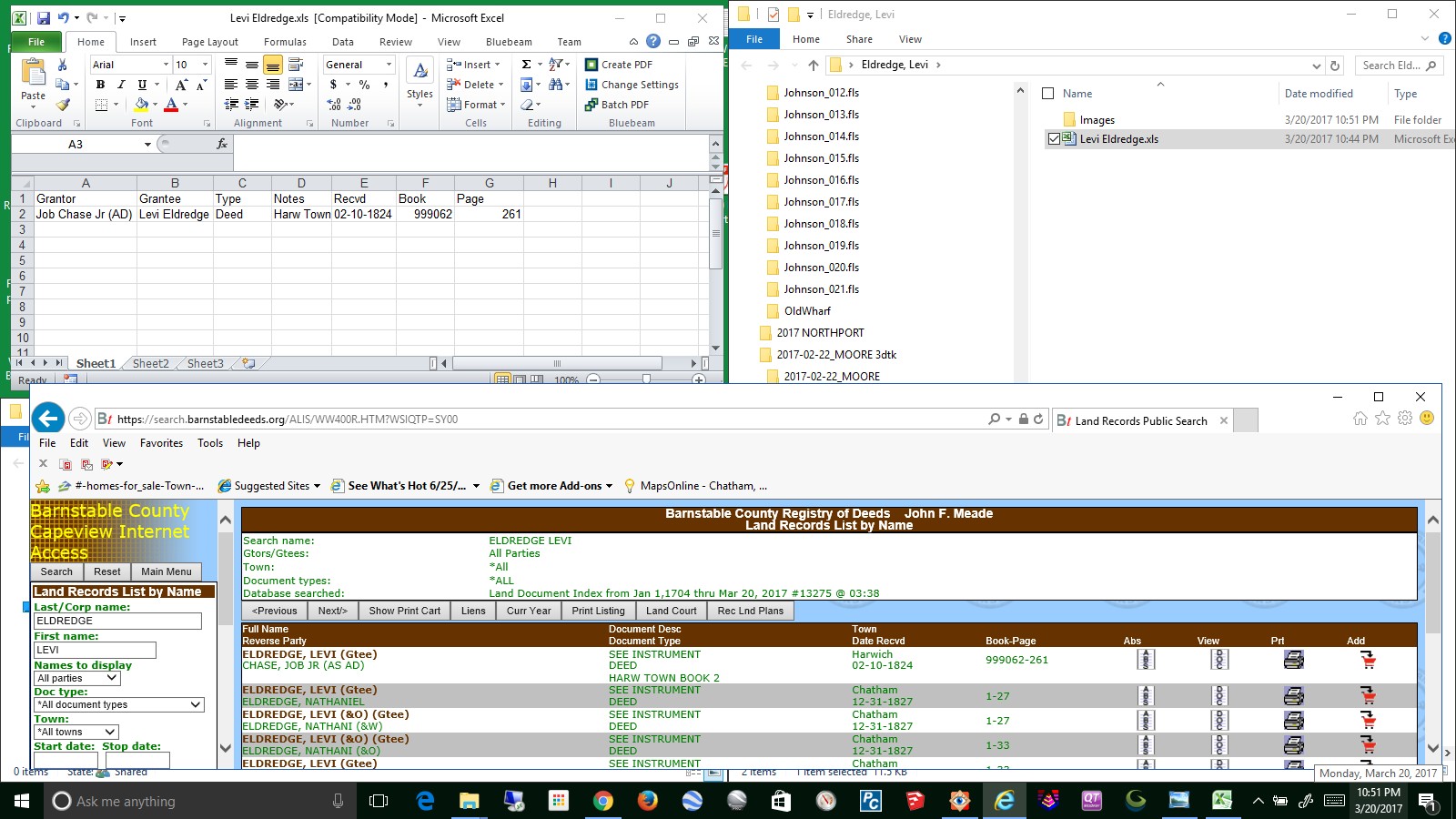Toggle Underline formatting
This screenshot has height=819, width=1456.
point(141,85)
